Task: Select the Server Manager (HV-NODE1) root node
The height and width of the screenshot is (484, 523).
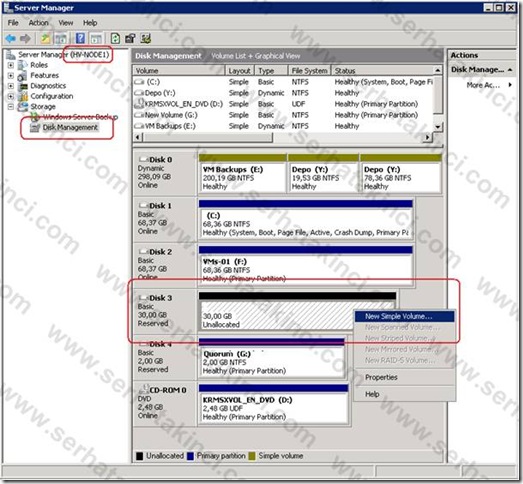Action: tap(63, 55)
